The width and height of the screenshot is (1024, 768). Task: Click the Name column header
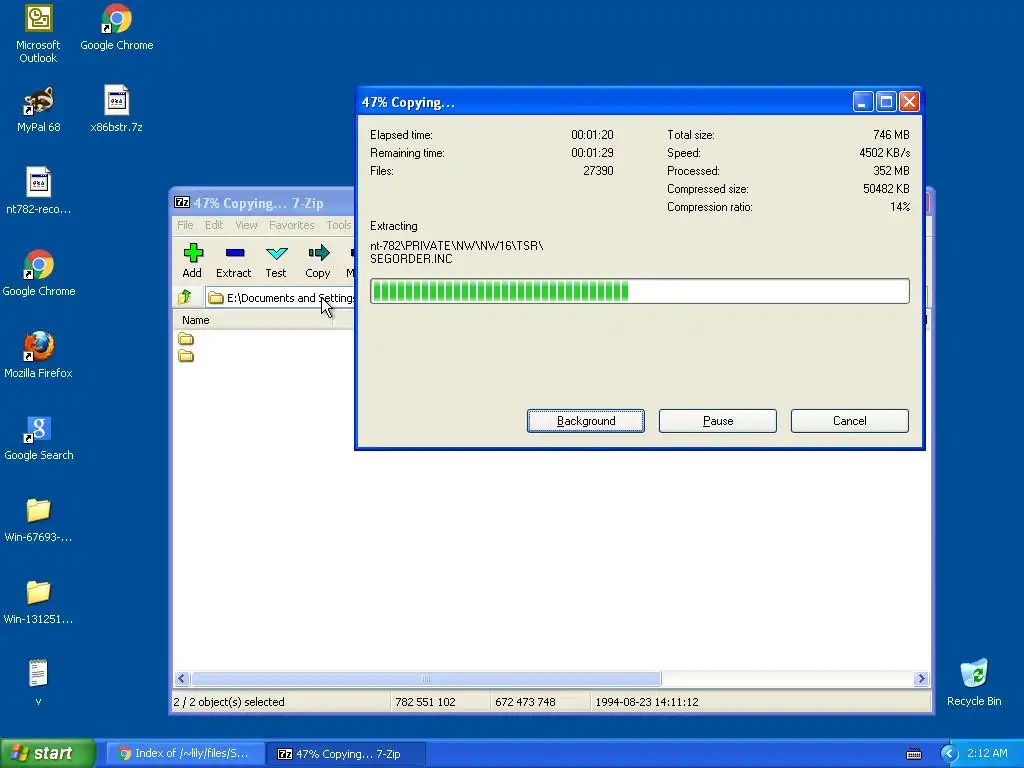[x=255, y=320]
